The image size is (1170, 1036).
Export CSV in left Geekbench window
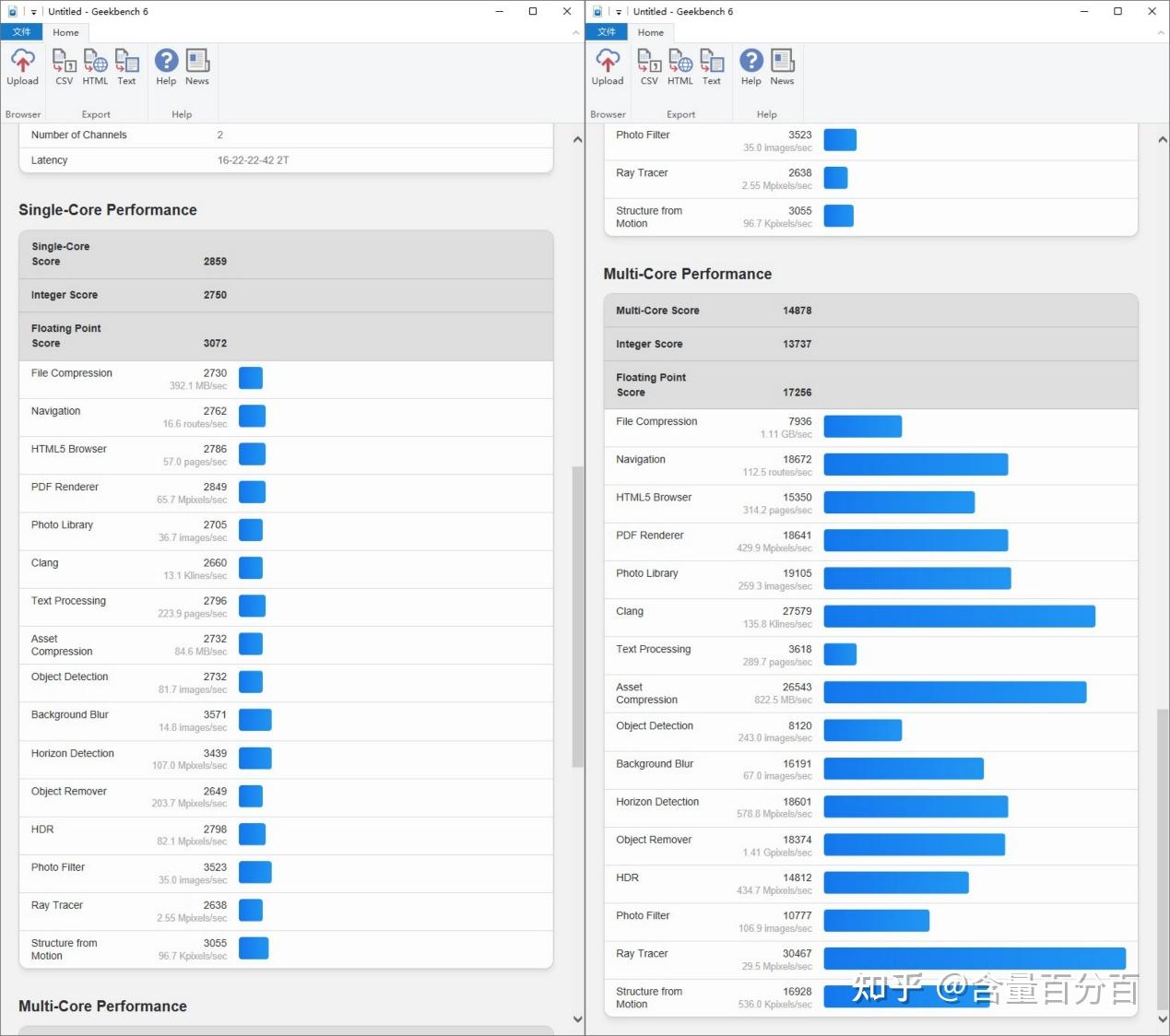point(65,67)
